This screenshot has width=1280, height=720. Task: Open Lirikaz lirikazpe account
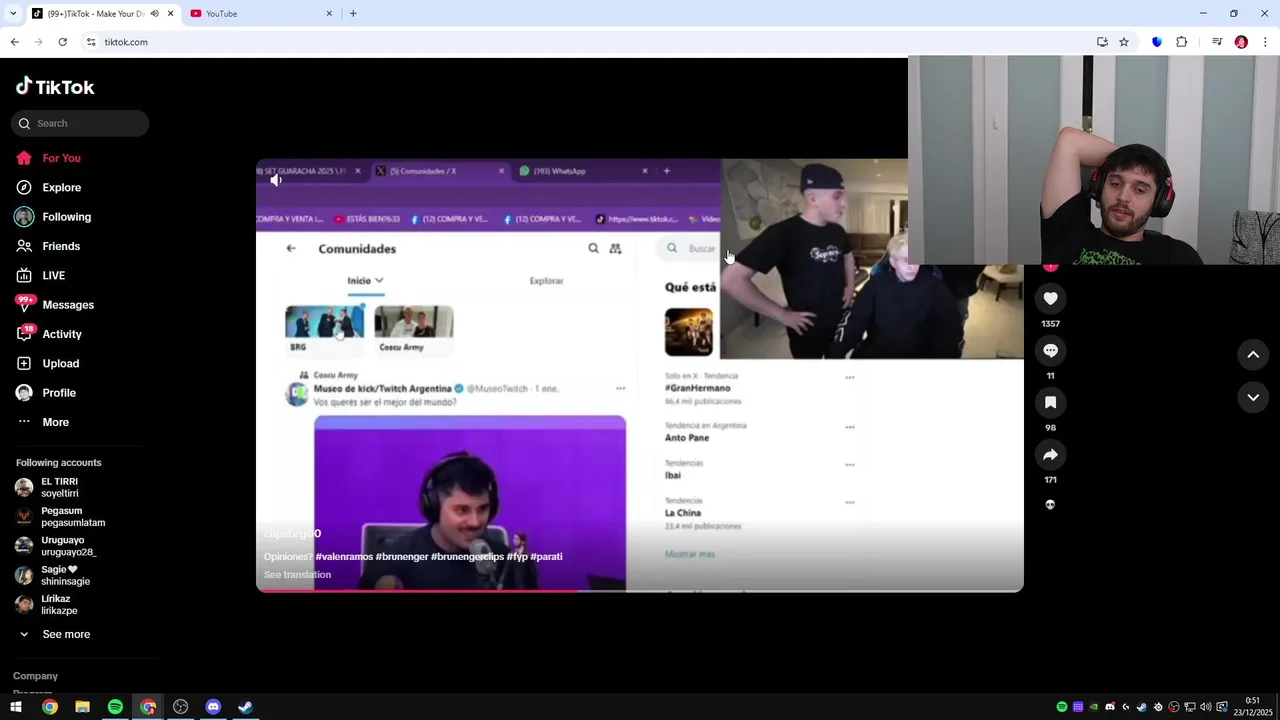click(47, 604)
